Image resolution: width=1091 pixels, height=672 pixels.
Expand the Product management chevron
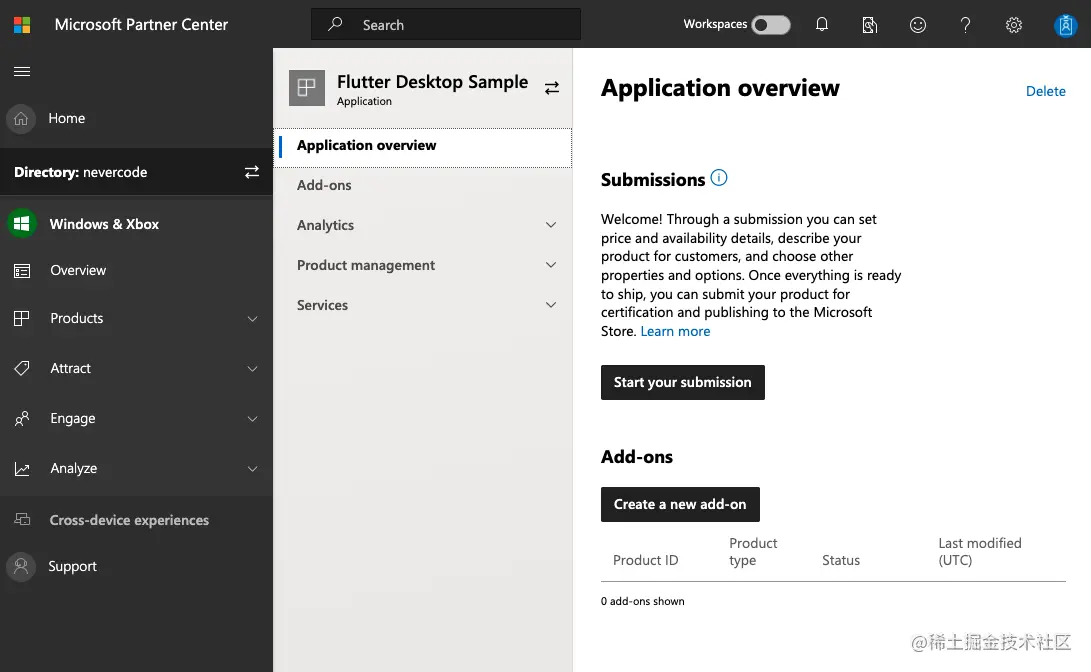click(551, 265)
